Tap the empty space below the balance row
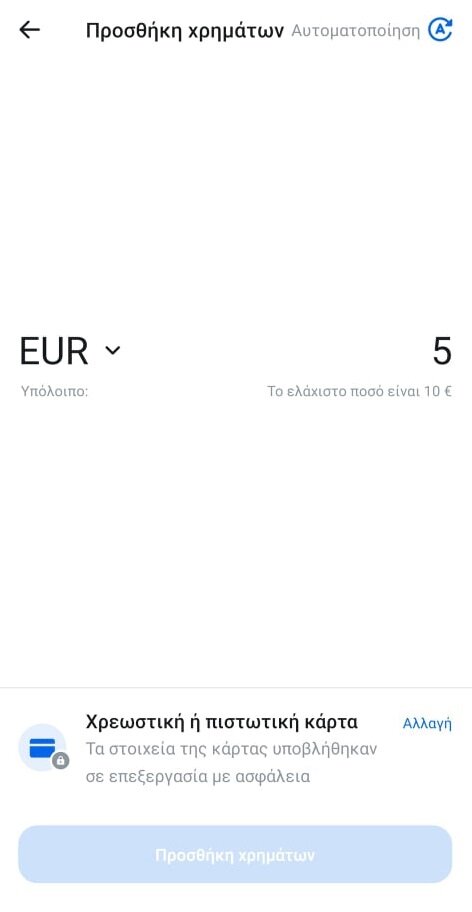The height and width of the screenshot is (912, 472). tap(236, 541)
